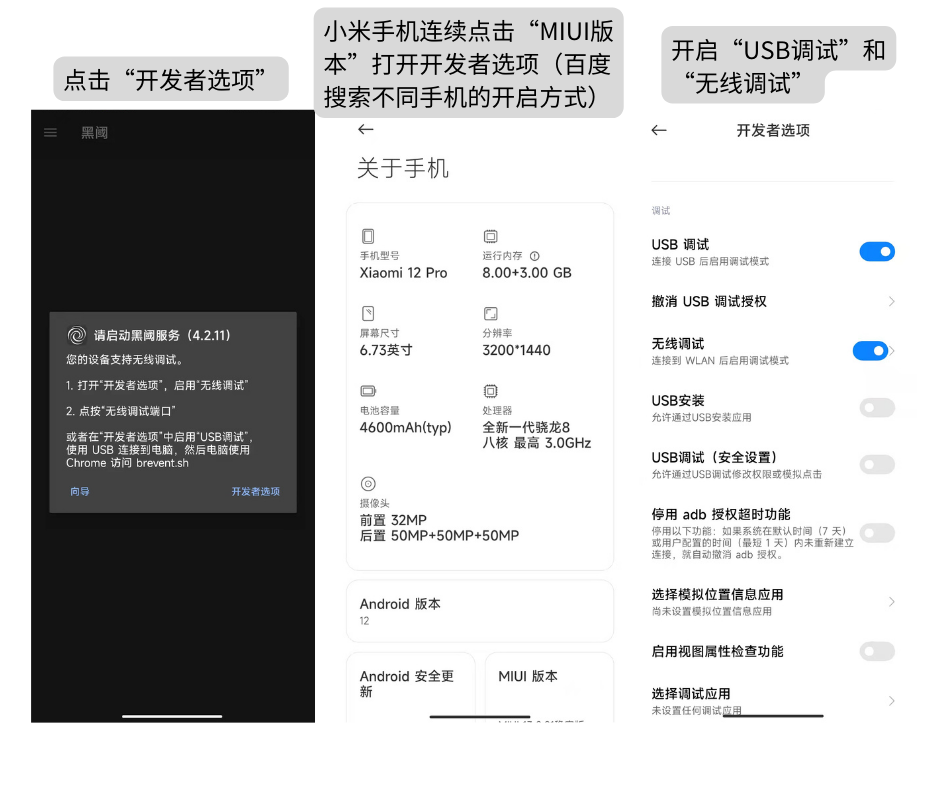Disable the USB 调试 toggle
940x788 pixels.
click(877, 251)
